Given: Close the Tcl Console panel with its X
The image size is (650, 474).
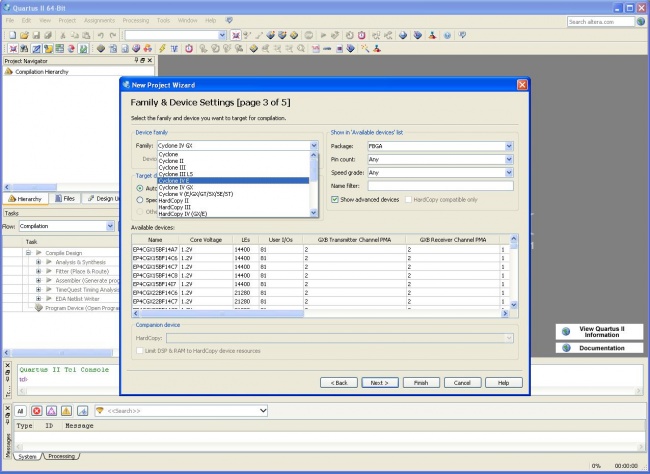Looking at the screenshot, I should click(7, 365).
